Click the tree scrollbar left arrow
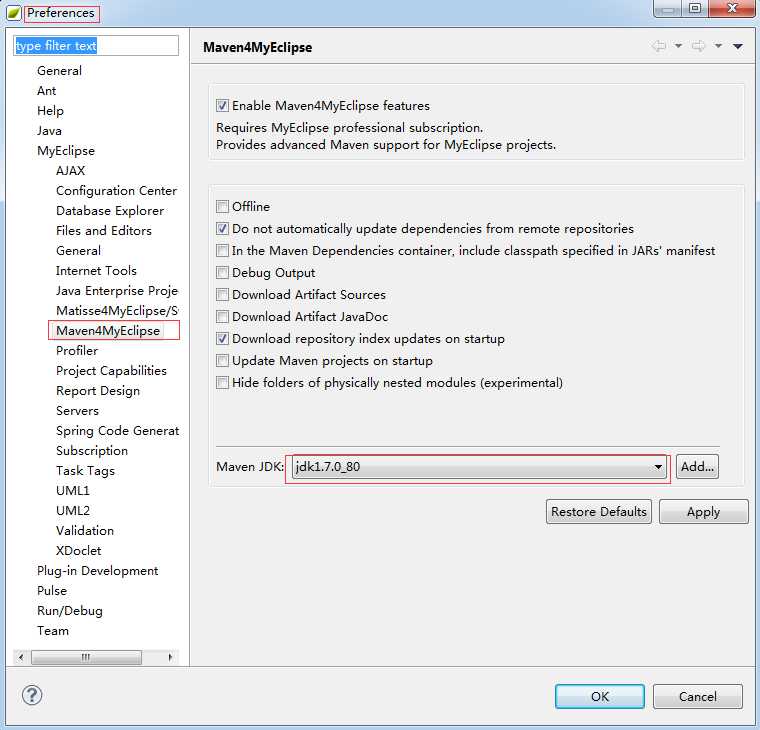Screen dimensions: 760x730 21,657
